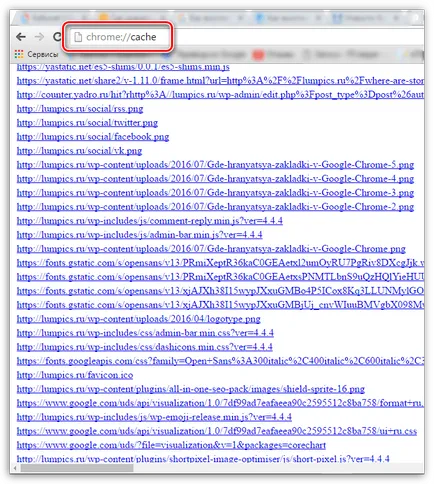Open the social twitter.png cache entry
This screenshot has height=484, width=434.
click(x=87, y=123)
